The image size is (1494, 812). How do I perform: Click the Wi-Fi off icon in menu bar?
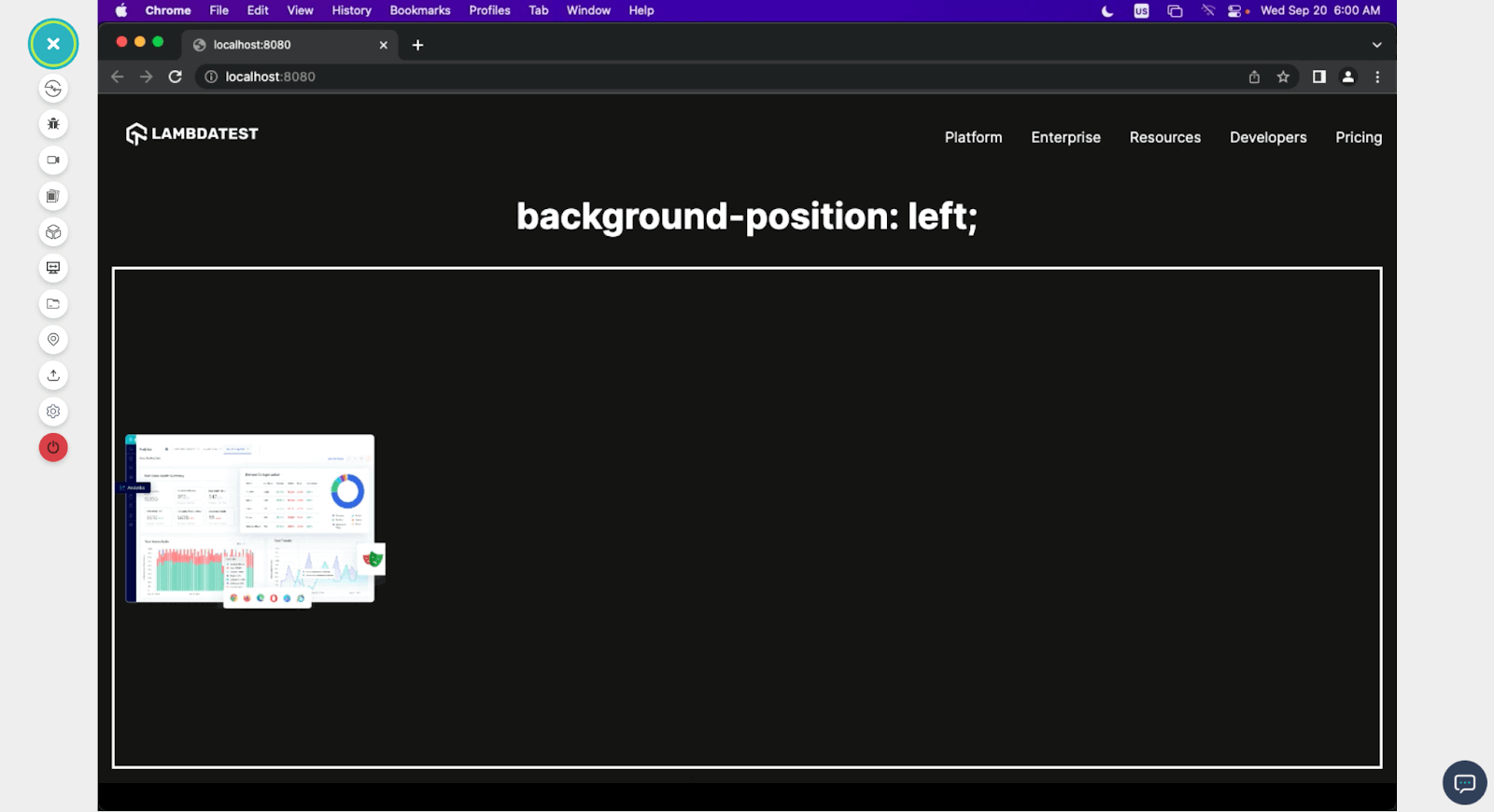tap(1207, 11)
